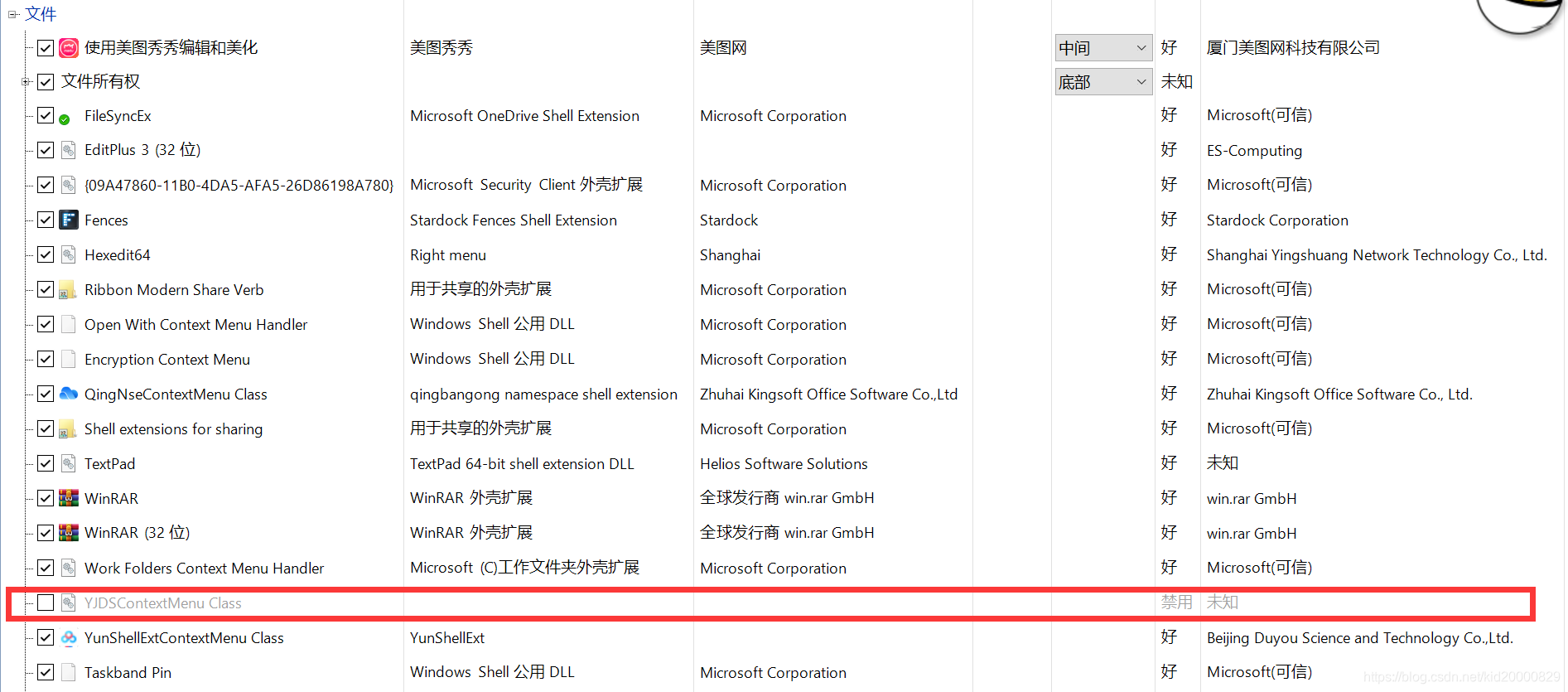Image resolution: width=1568 pixels, height=692 pixels.
Task: Click the EditPlus 3 row icon
Action: point(69,150)
